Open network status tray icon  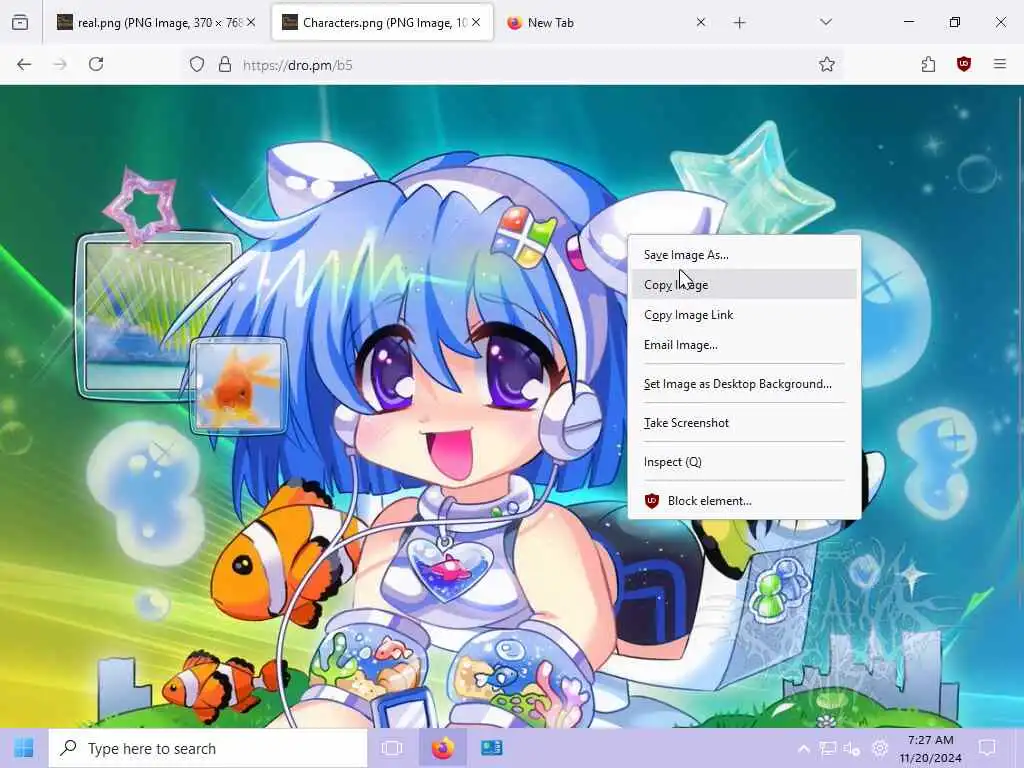[828, 749]
